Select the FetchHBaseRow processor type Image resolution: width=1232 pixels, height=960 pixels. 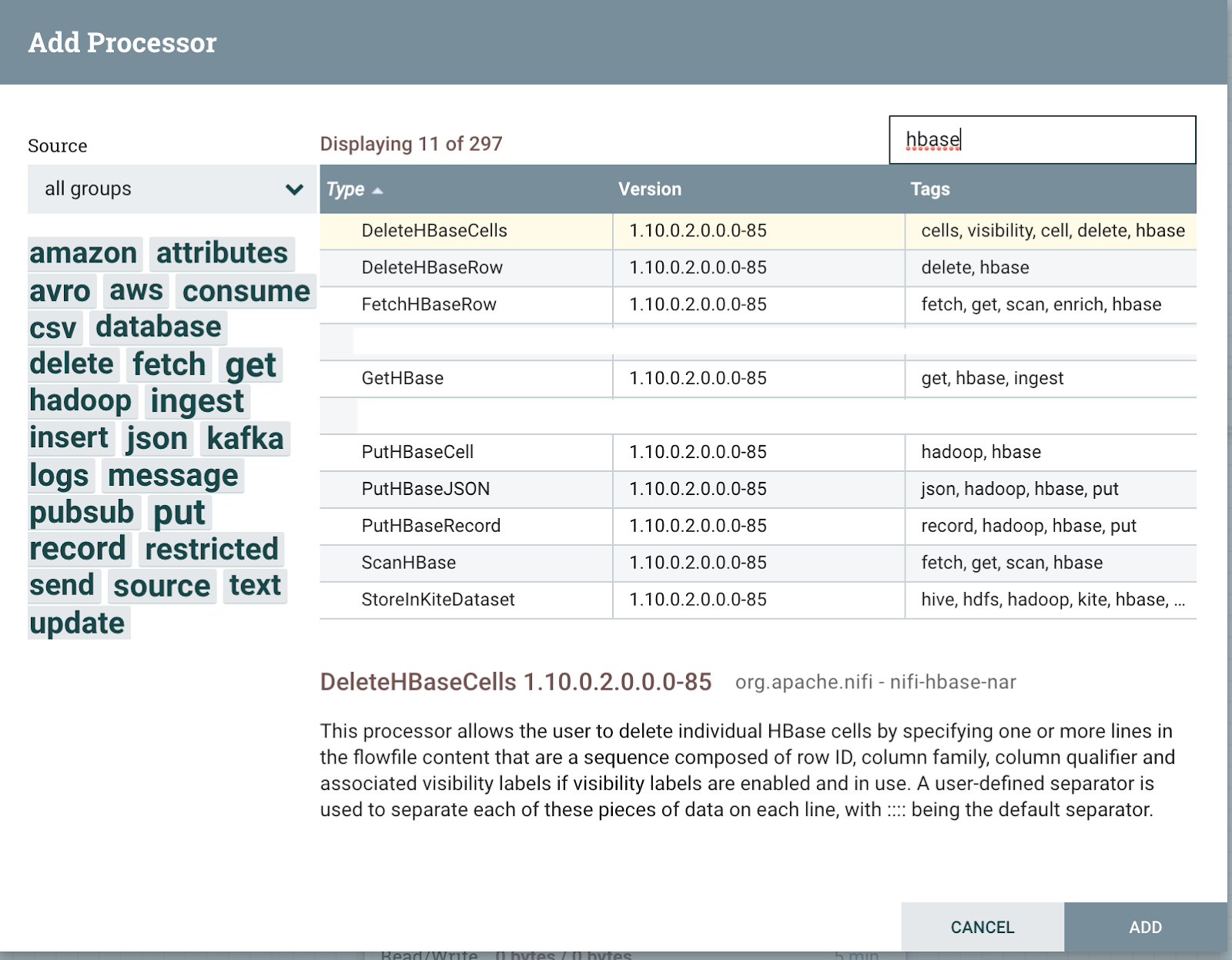(x=429, y=305)
